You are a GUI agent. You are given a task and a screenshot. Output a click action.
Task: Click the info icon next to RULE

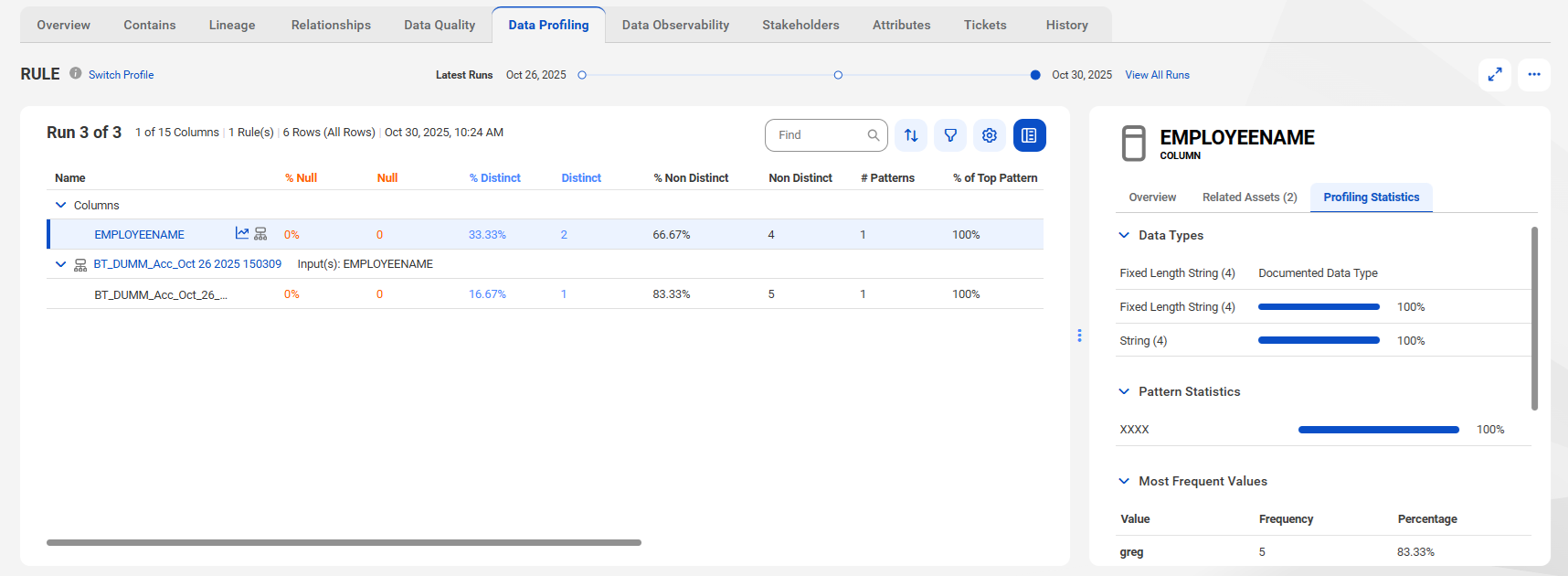[76, 73]
